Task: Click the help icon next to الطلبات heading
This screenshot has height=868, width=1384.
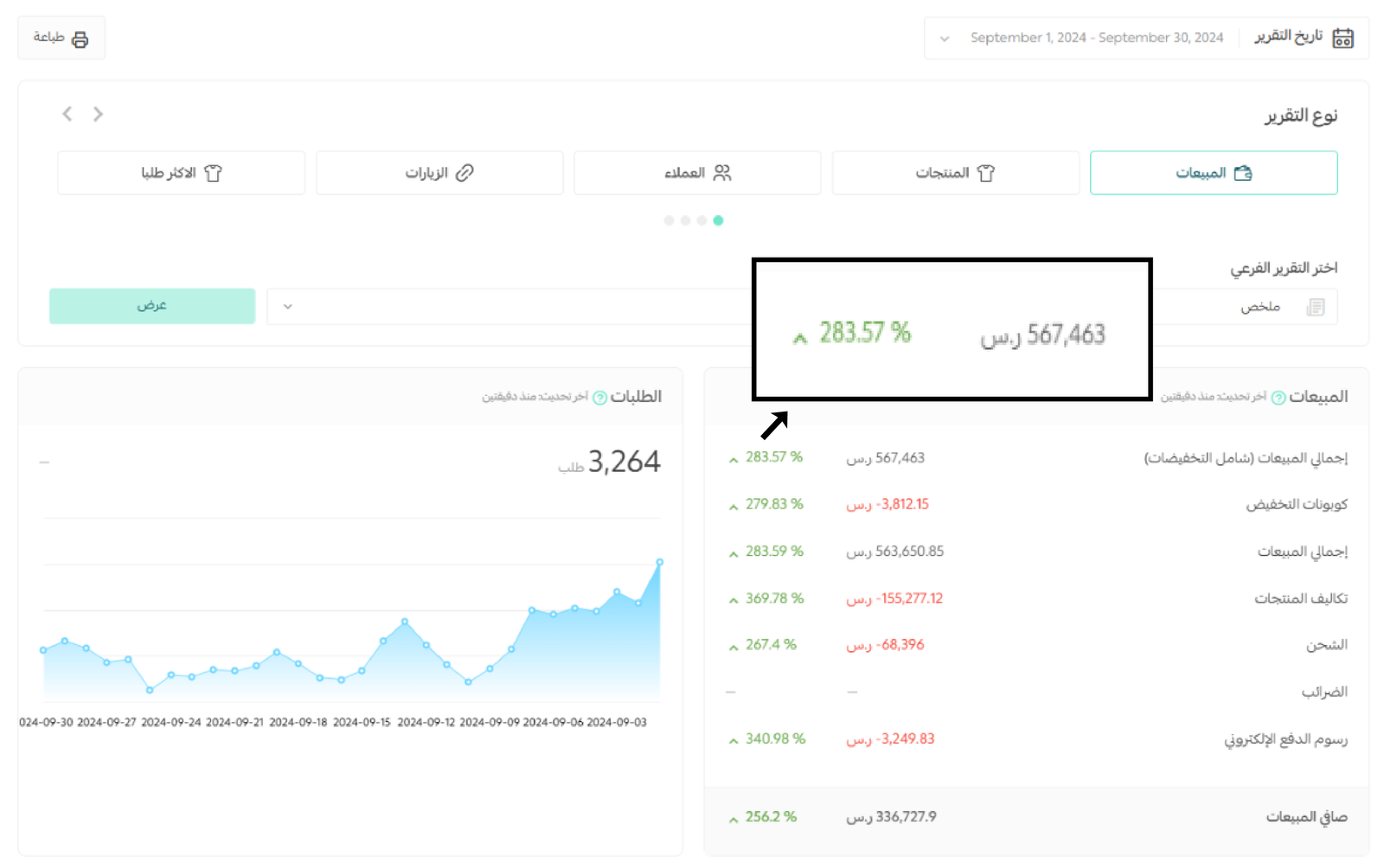Action: pyautogui.click(x=599, y=398)
